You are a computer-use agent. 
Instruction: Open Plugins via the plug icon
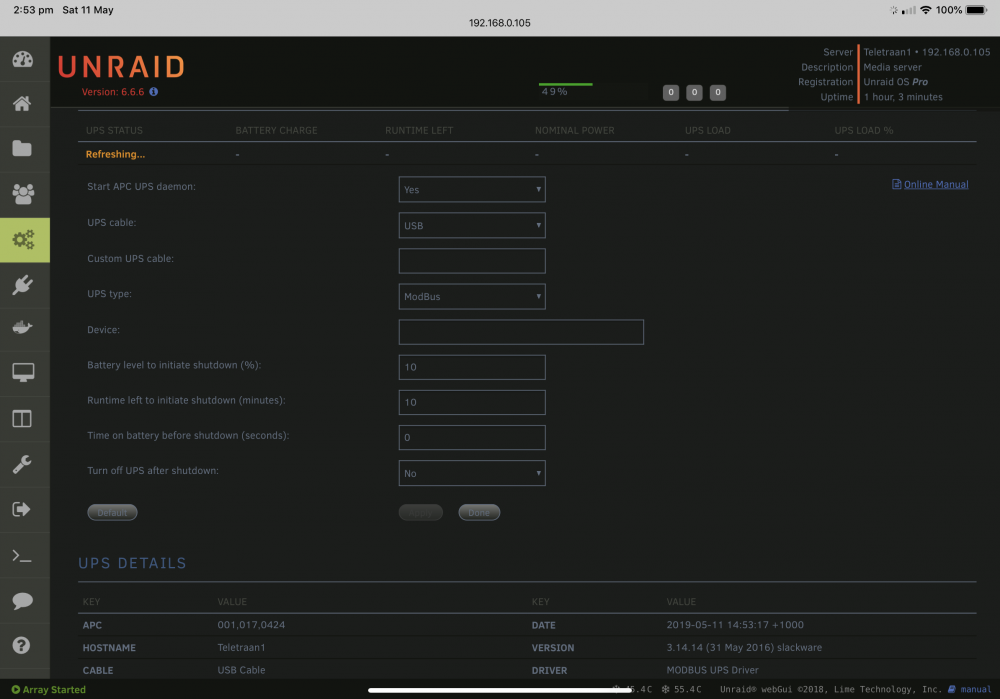point(22,284)
